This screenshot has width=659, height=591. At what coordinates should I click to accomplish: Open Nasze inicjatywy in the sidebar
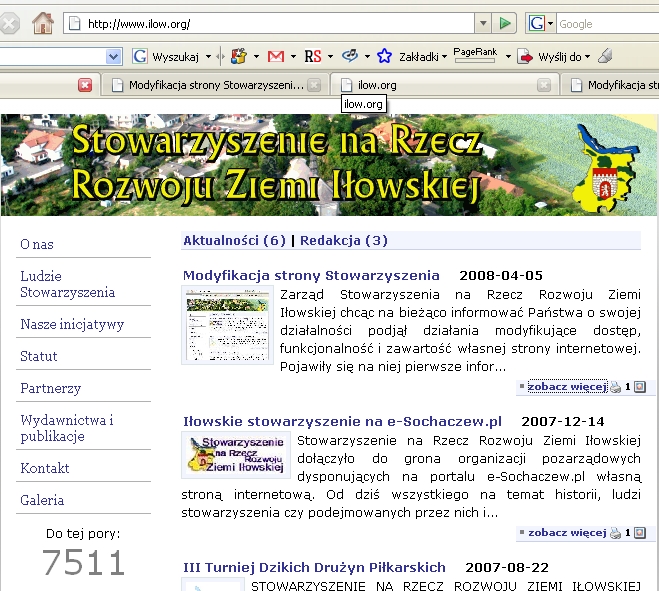pyautogui.click(x=72, y=325)
